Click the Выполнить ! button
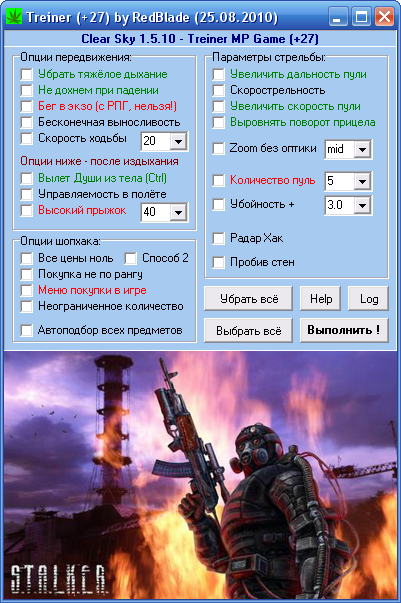Screen dimensions: 401x603 pyautogui.click(x=344, y=330)
